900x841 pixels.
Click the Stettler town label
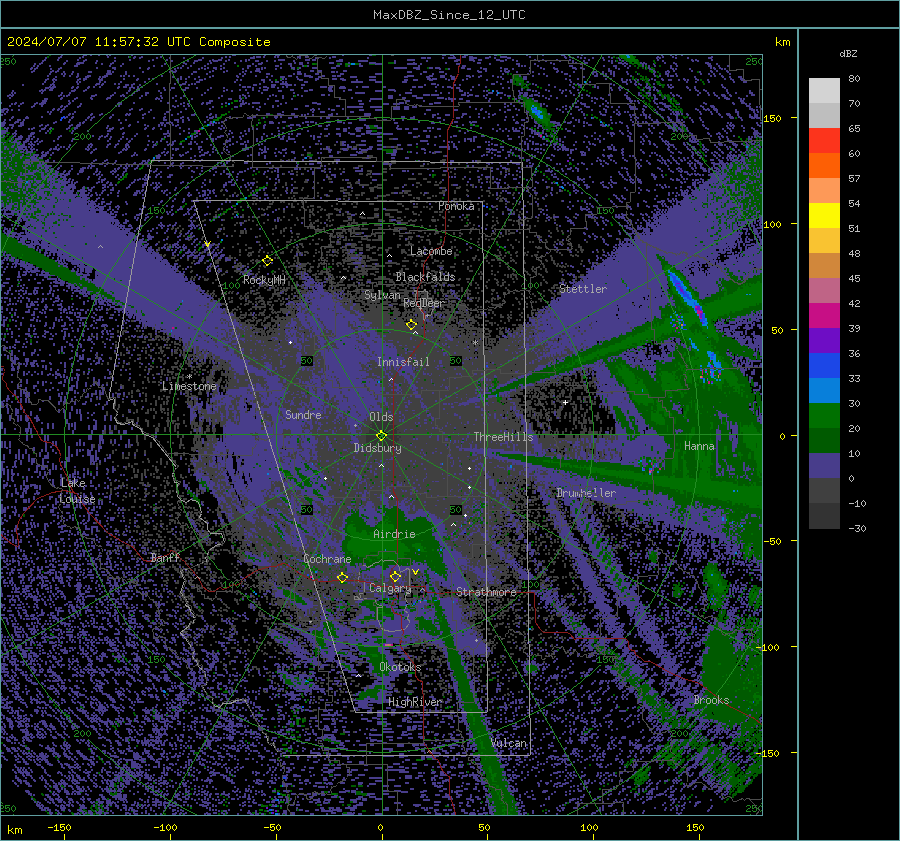pos(583,289)
